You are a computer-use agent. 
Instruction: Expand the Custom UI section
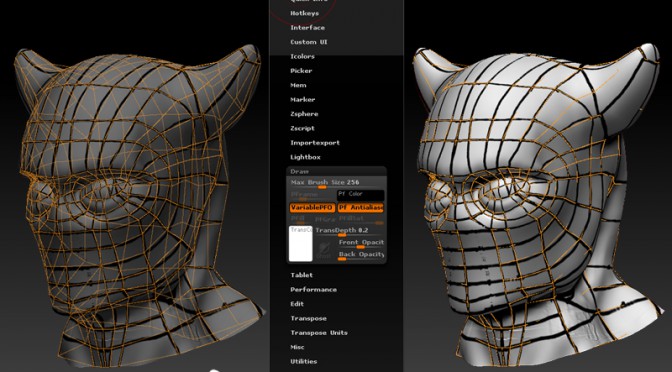tap(309, 42)
